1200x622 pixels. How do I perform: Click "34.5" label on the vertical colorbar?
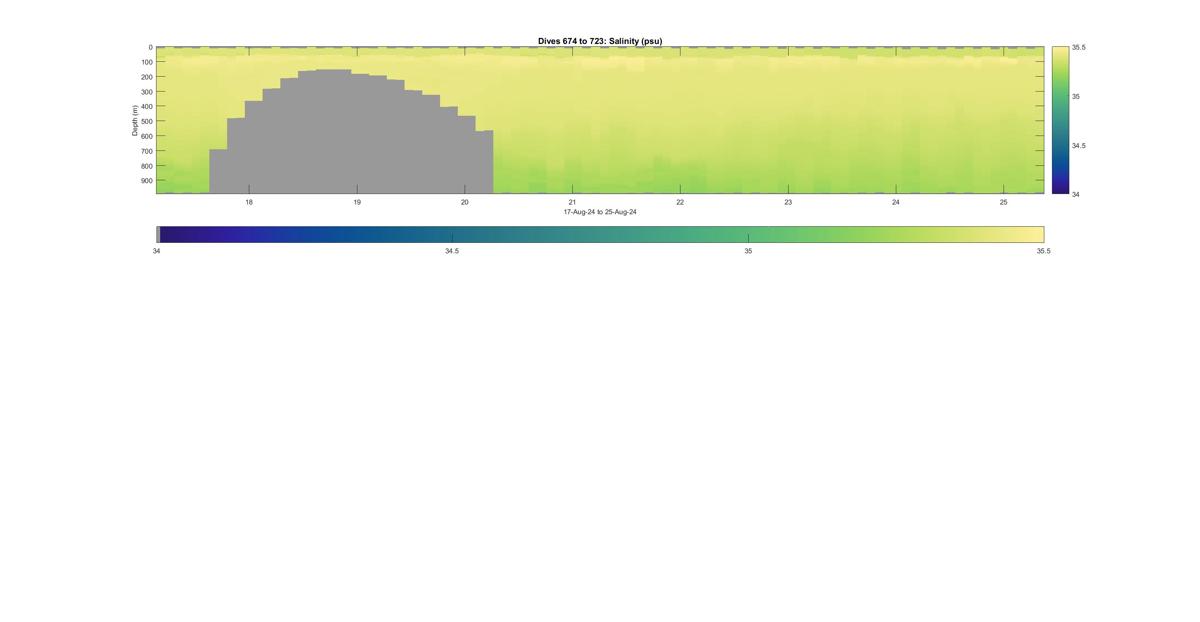1079,145
